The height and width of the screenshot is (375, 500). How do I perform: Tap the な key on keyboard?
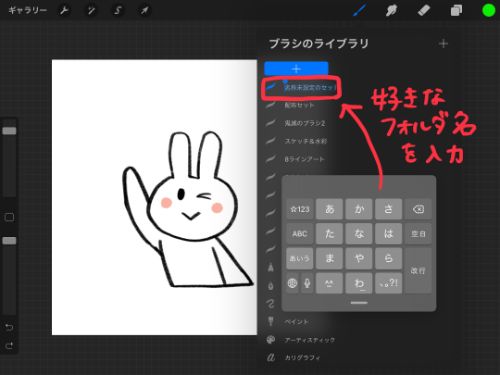pyautogui.click(x=359, y=234)
